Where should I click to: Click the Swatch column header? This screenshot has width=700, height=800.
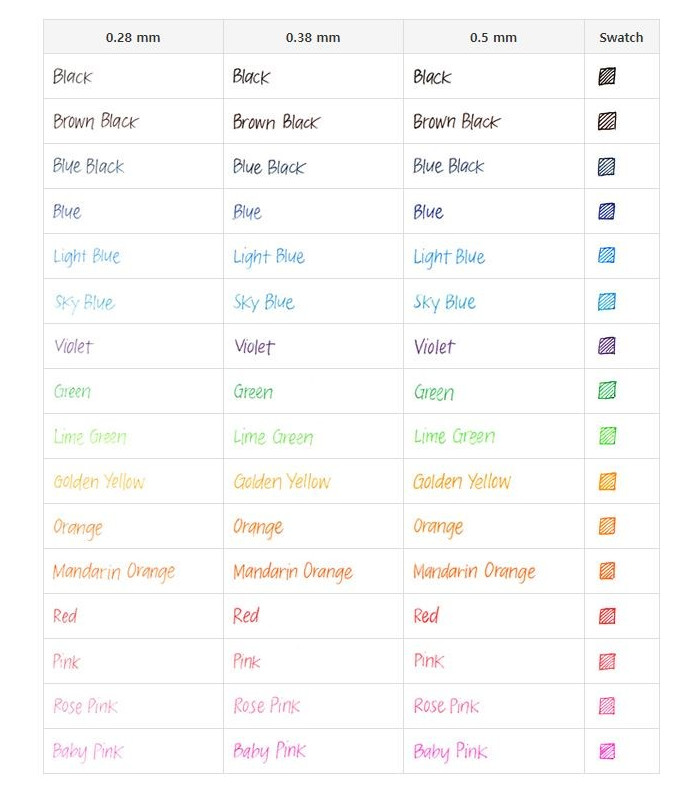(x=621, y=37)
